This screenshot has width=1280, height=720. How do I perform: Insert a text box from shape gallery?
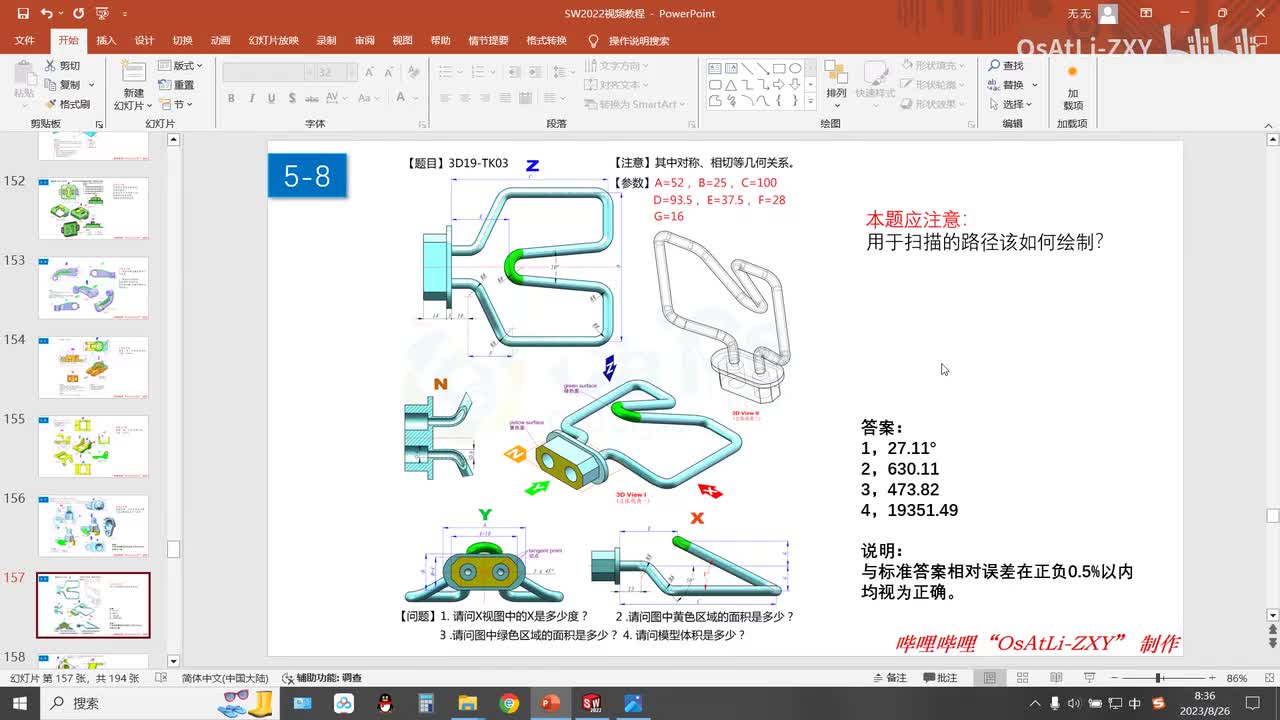click(715, 68)
